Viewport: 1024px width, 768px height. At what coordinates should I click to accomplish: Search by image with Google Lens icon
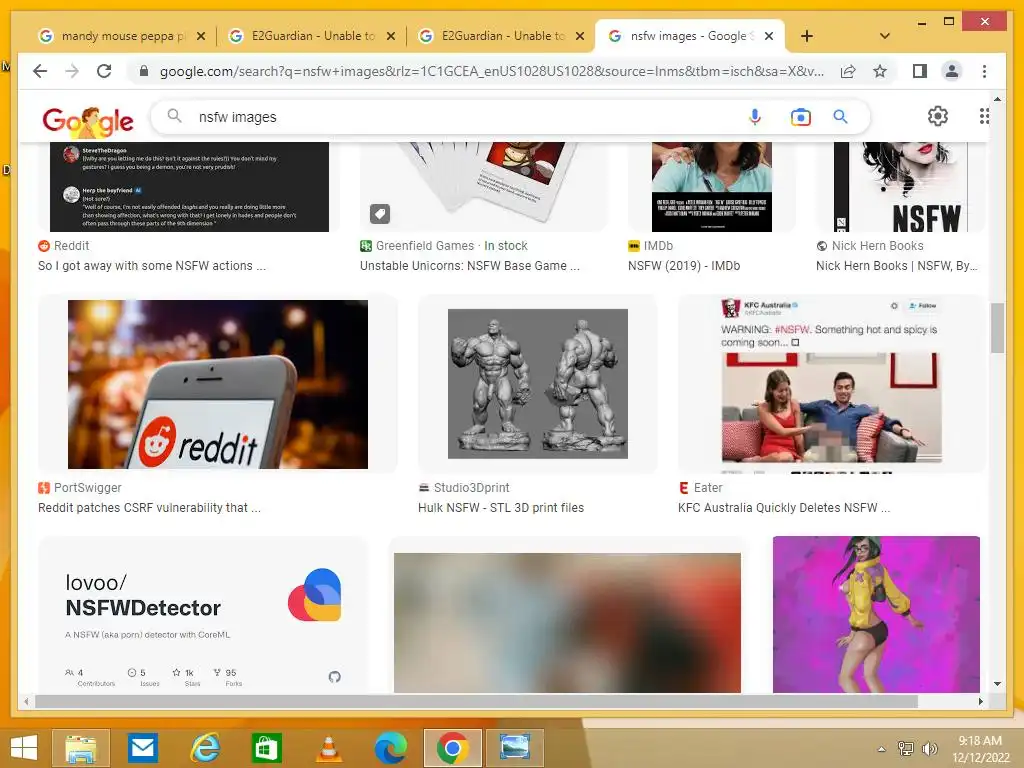tap(800, 117)
